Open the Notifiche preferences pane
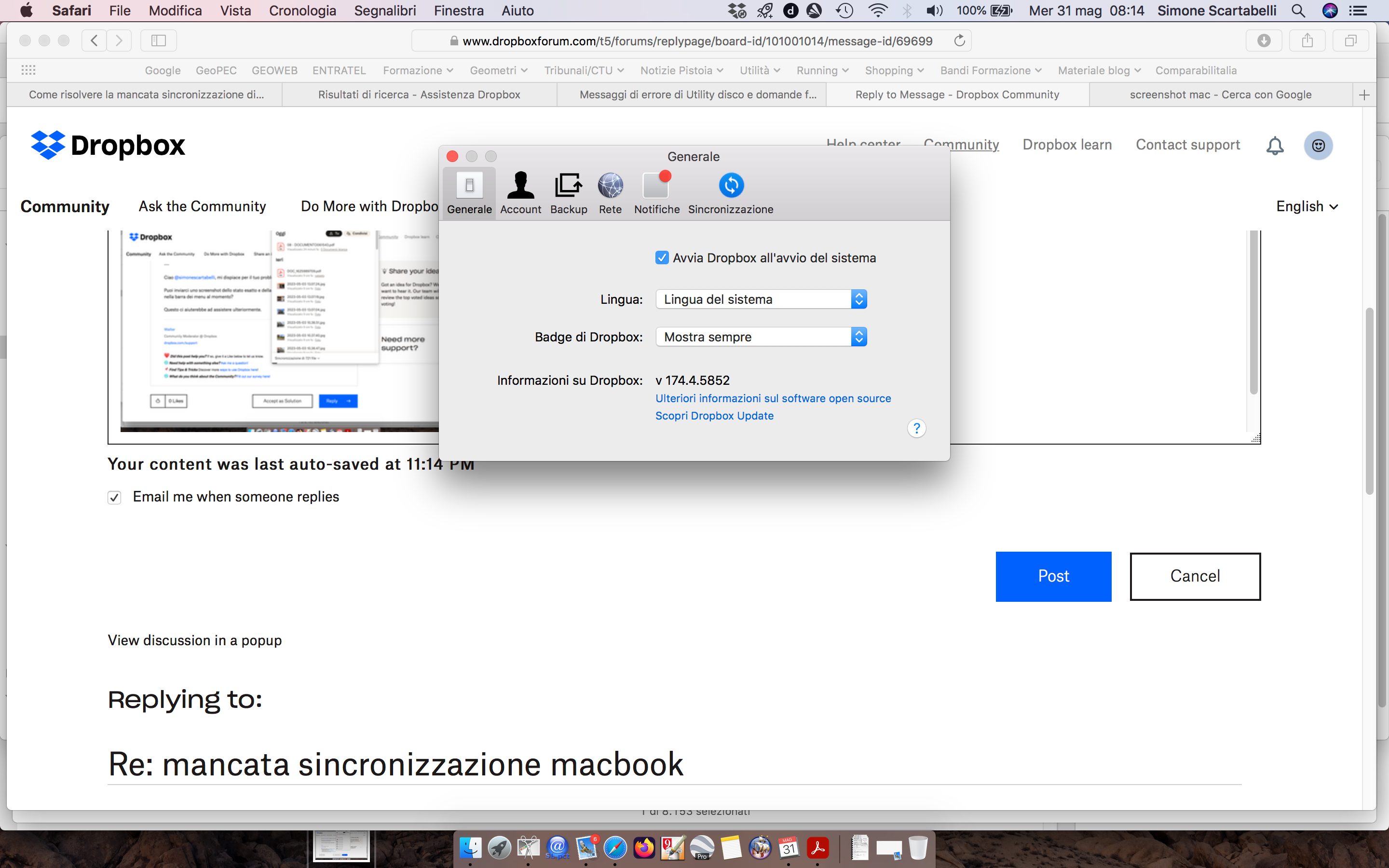 [x=656, y=193]
